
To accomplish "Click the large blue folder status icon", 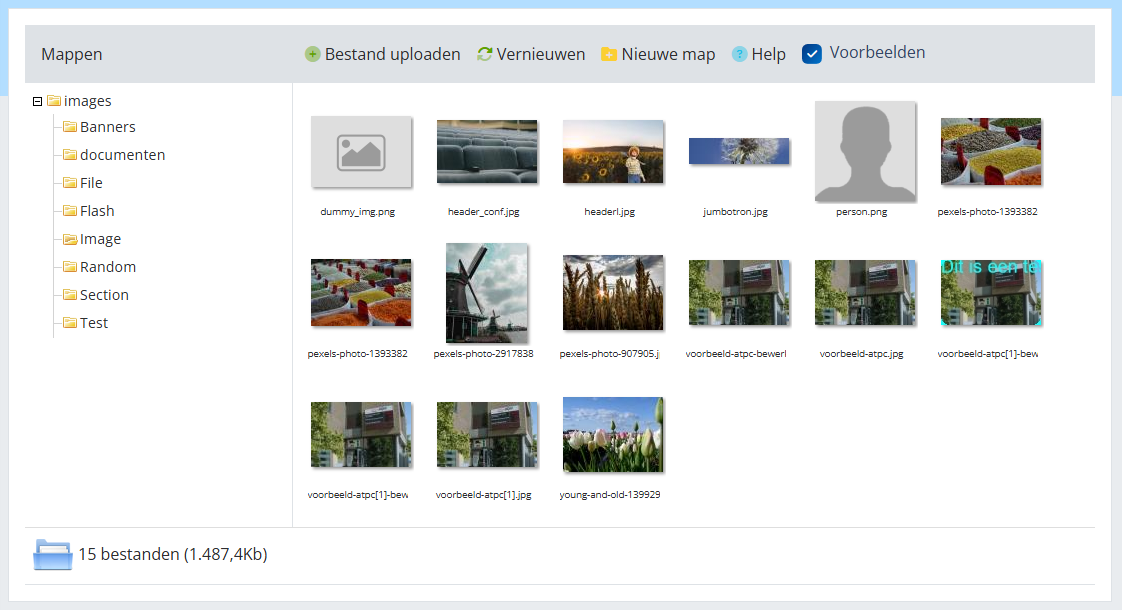I will point(53,554).
